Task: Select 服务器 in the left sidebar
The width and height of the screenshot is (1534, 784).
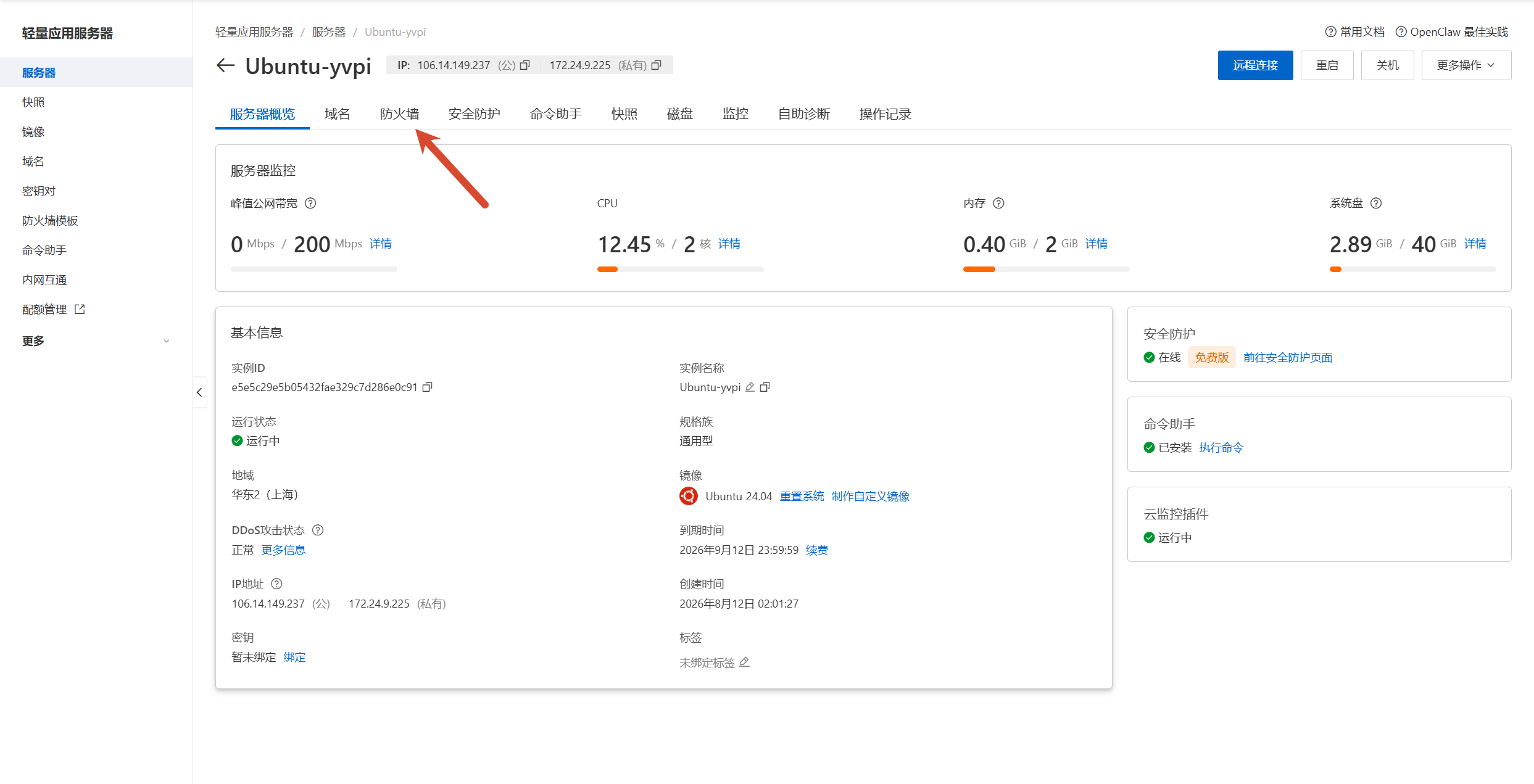Action: (96, 72)
